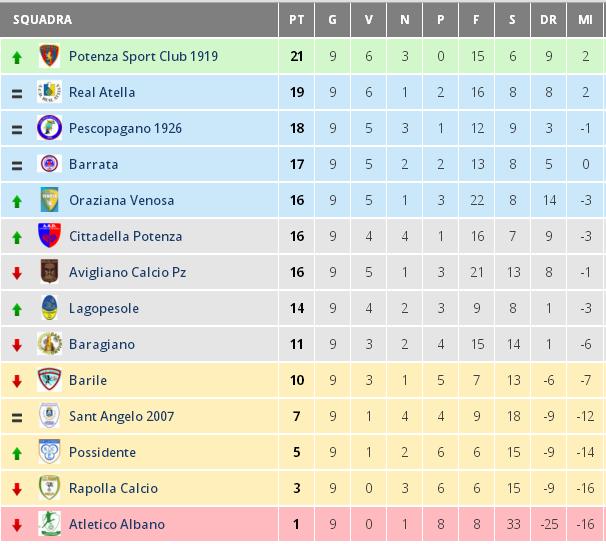Sort by the DR column header
The height and width of the screenshot is (544, 606).
[x=548, y=19]
